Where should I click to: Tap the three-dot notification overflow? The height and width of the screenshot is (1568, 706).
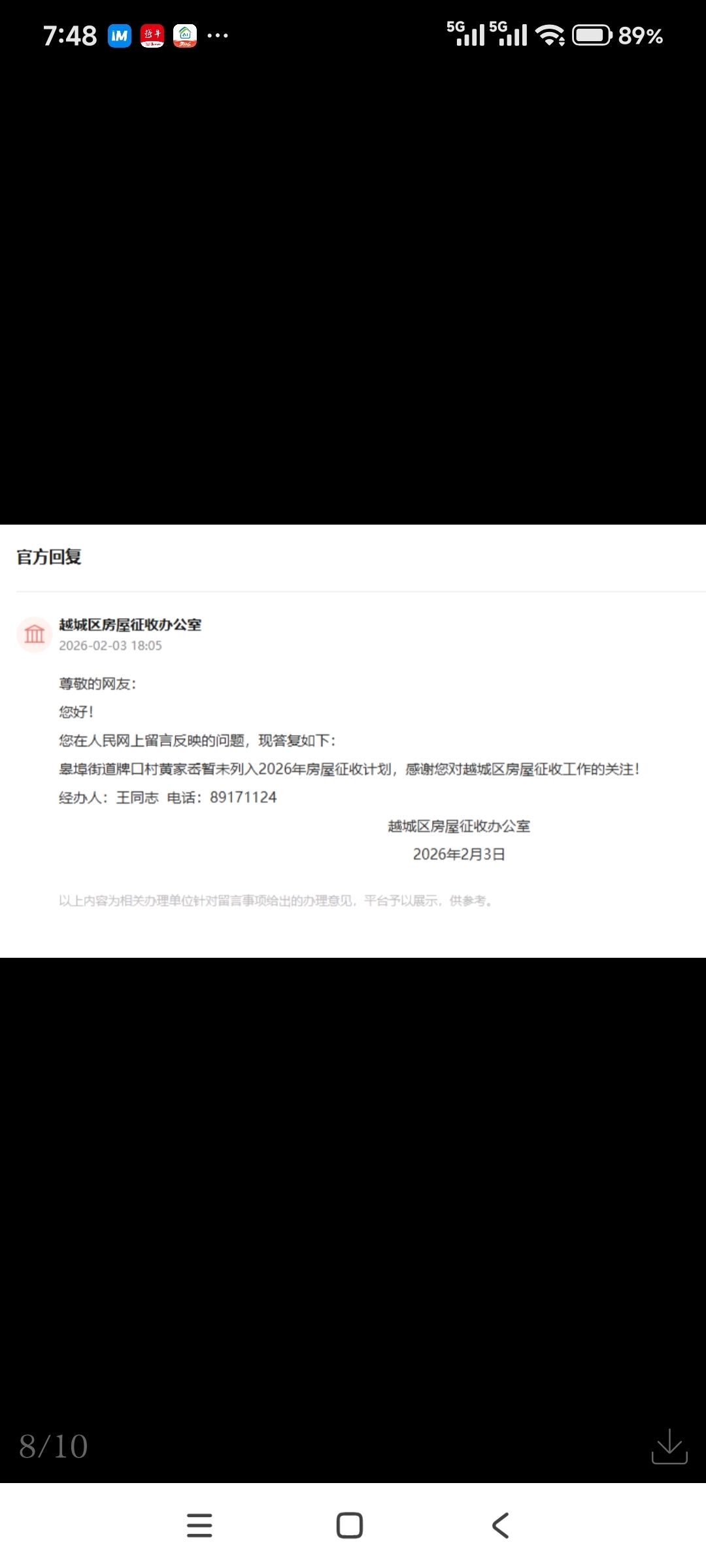[218, 36]
